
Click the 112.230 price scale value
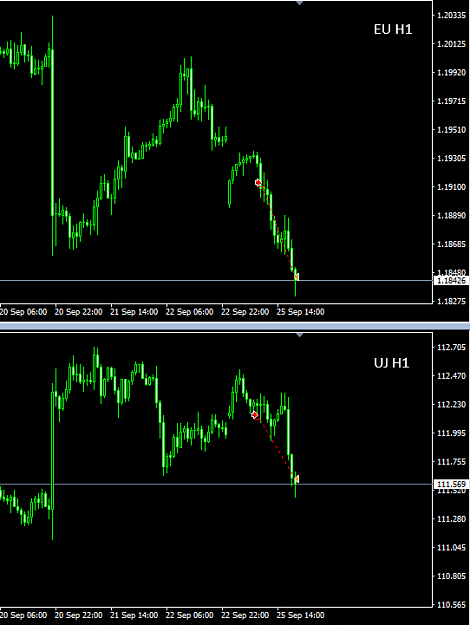click(x=451, y=405)
